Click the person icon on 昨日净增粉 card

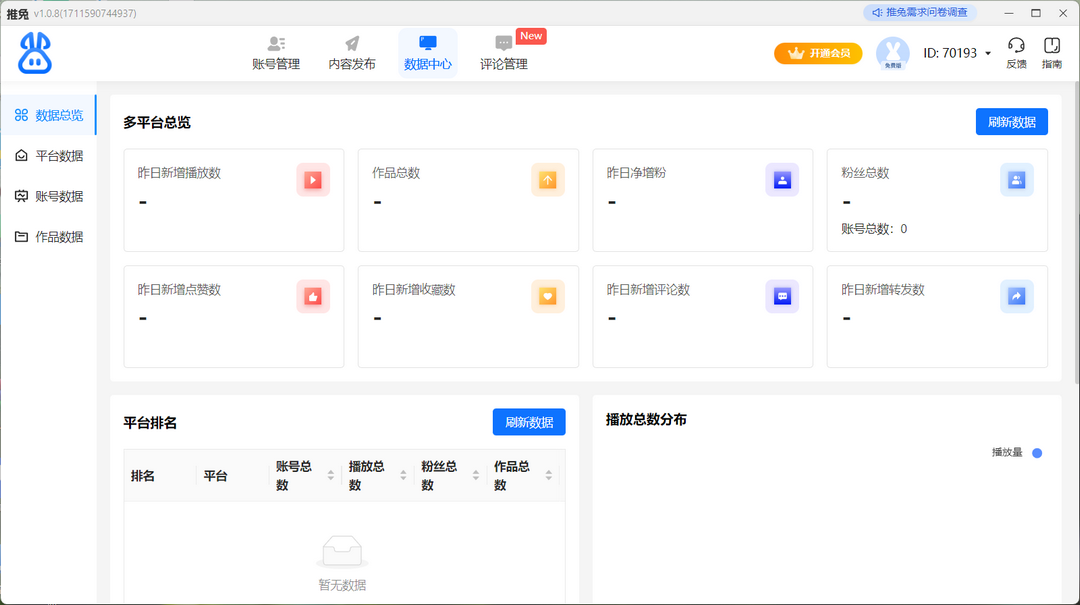click(x=782, y=179)
